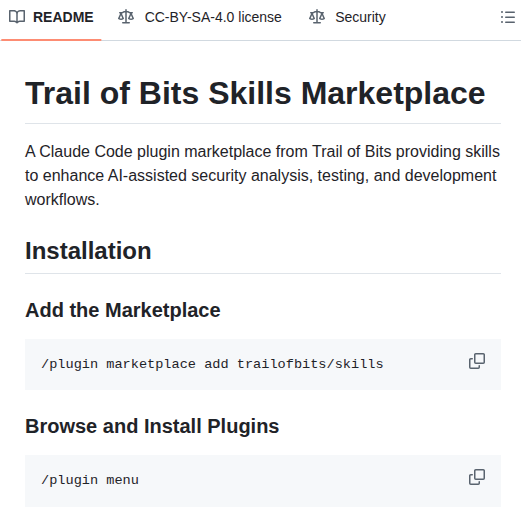Click the Trail of Bits Skills Marketplace heading
This screenshot has height=520, width=521.
pos(255,94)
